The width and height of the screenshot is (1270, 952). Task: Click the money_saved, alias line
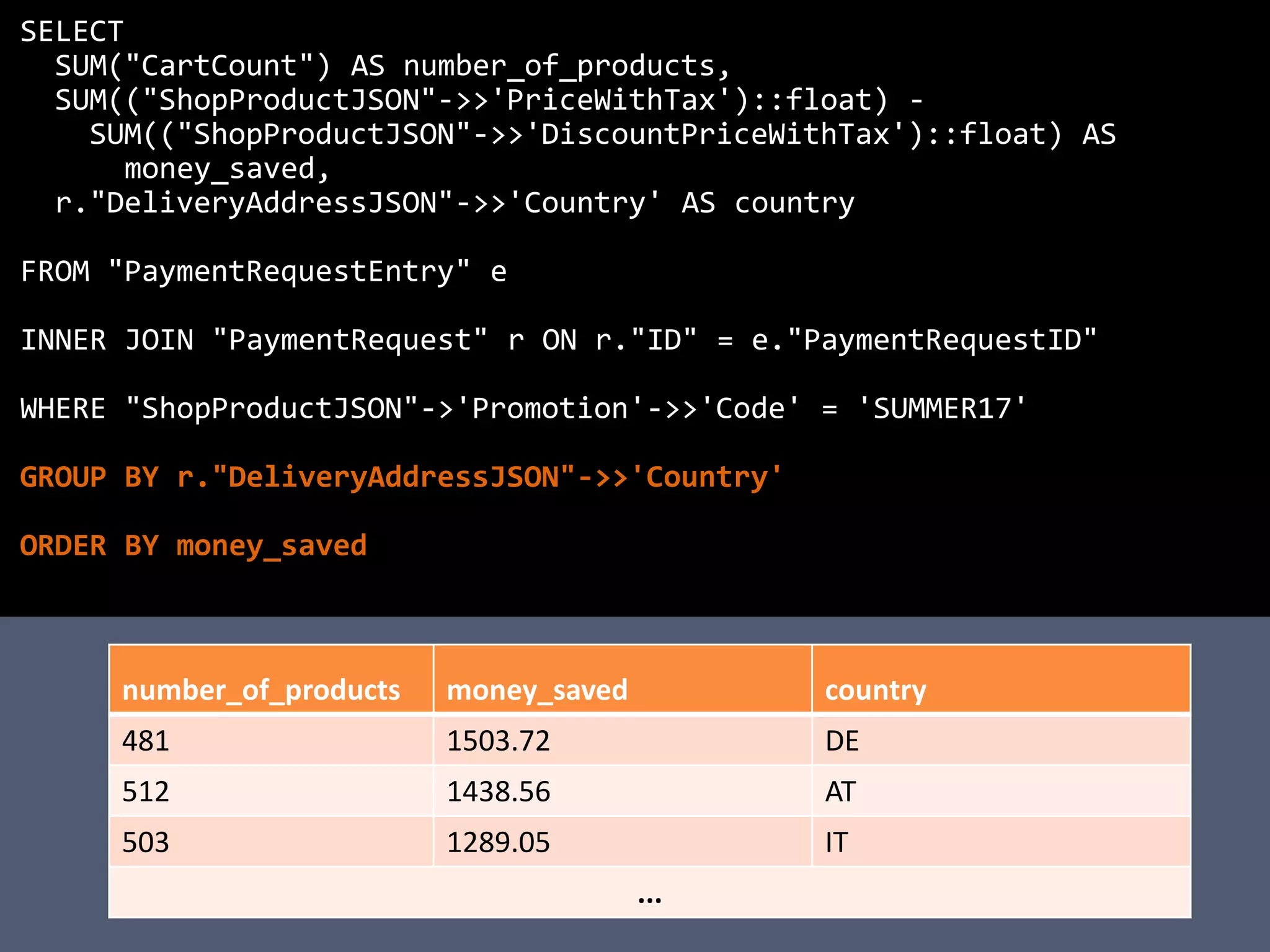click(227, 169)
